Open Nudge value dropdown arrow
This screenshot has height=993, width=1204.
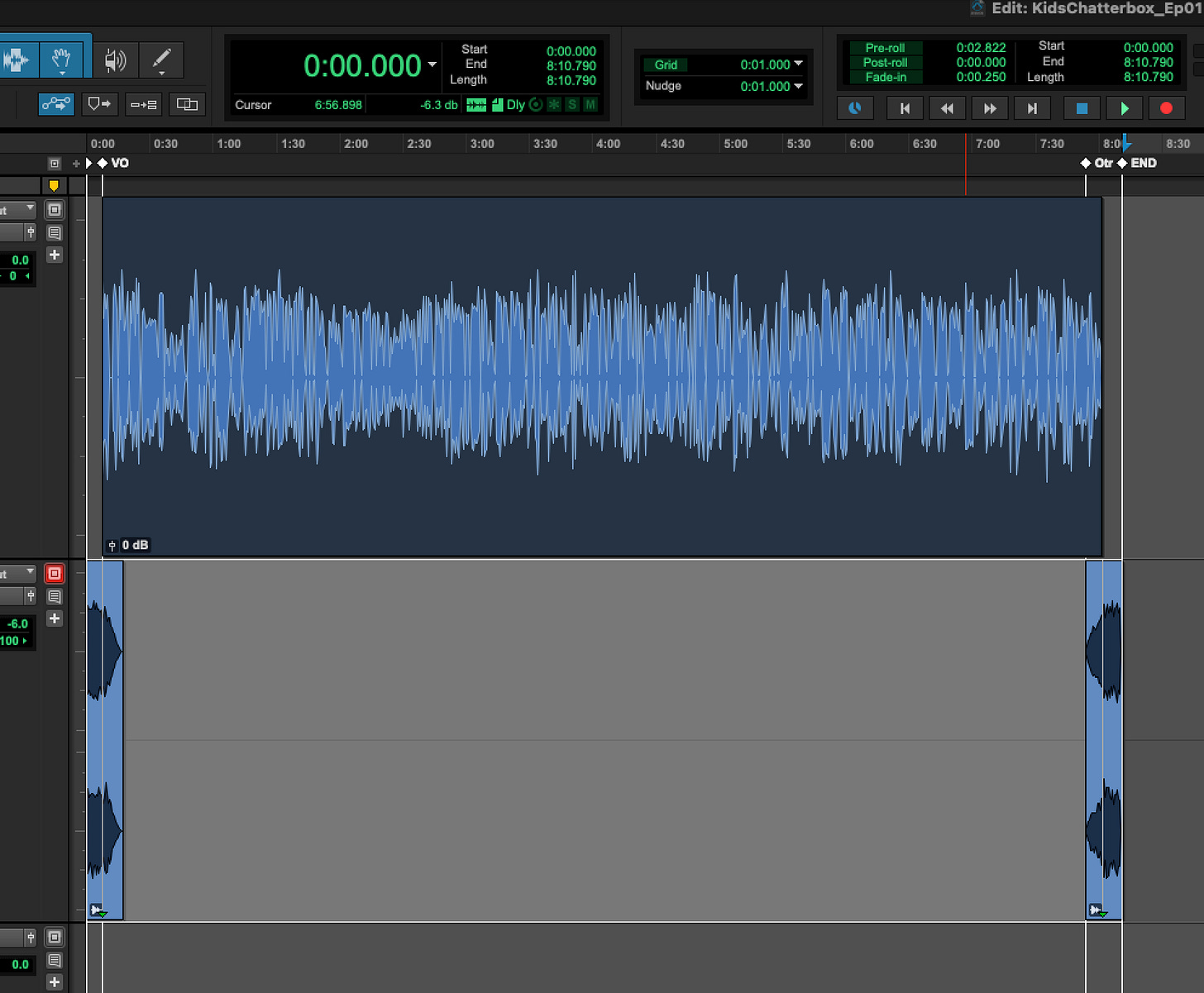(x=798, y=85)
